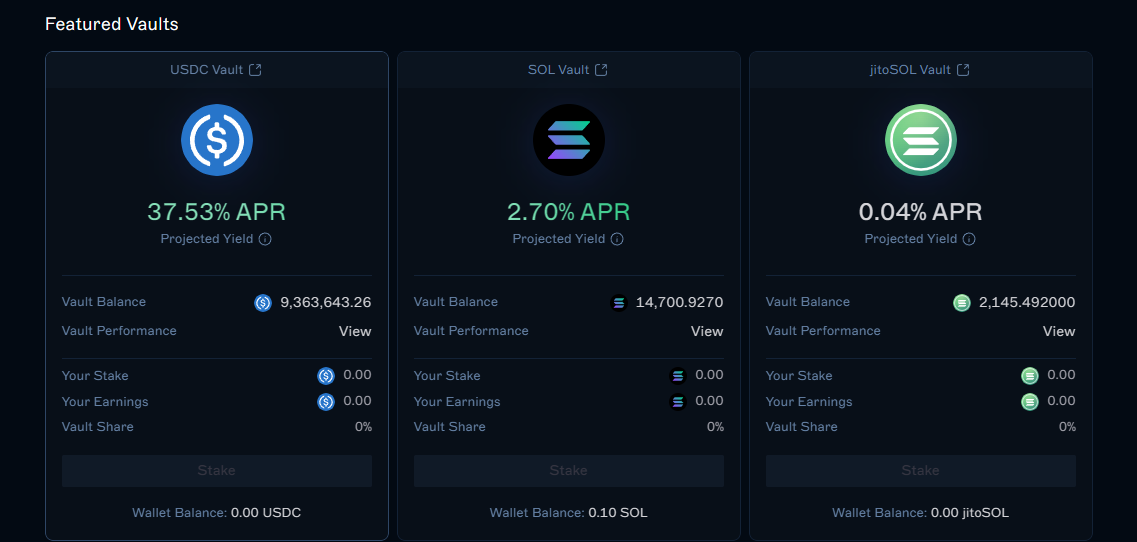Open SOL Vault external link icon
The image size is (1137, 542).
601,70
